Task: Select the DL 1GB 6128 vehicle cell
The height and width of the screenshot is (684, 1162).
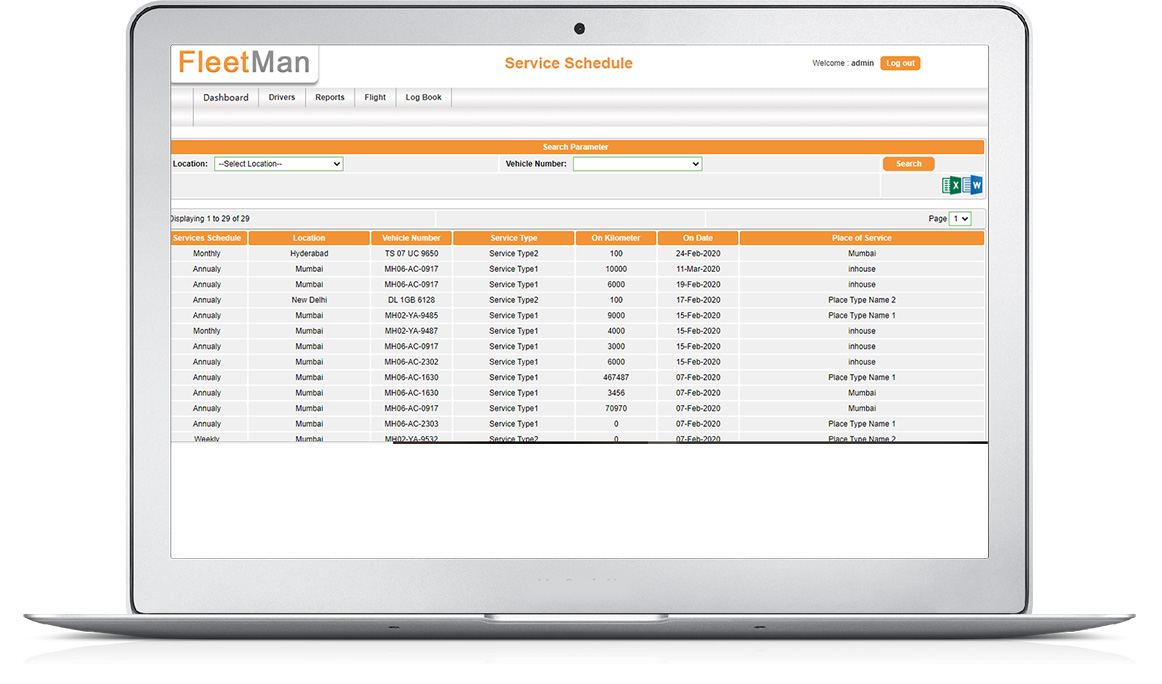Action: click(411, 300)
